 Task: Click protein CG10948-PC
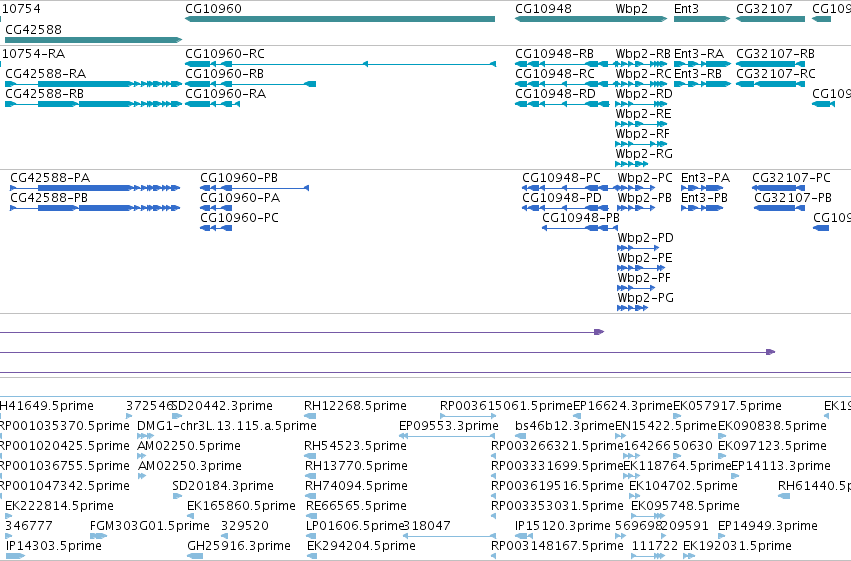pos(561,178)
